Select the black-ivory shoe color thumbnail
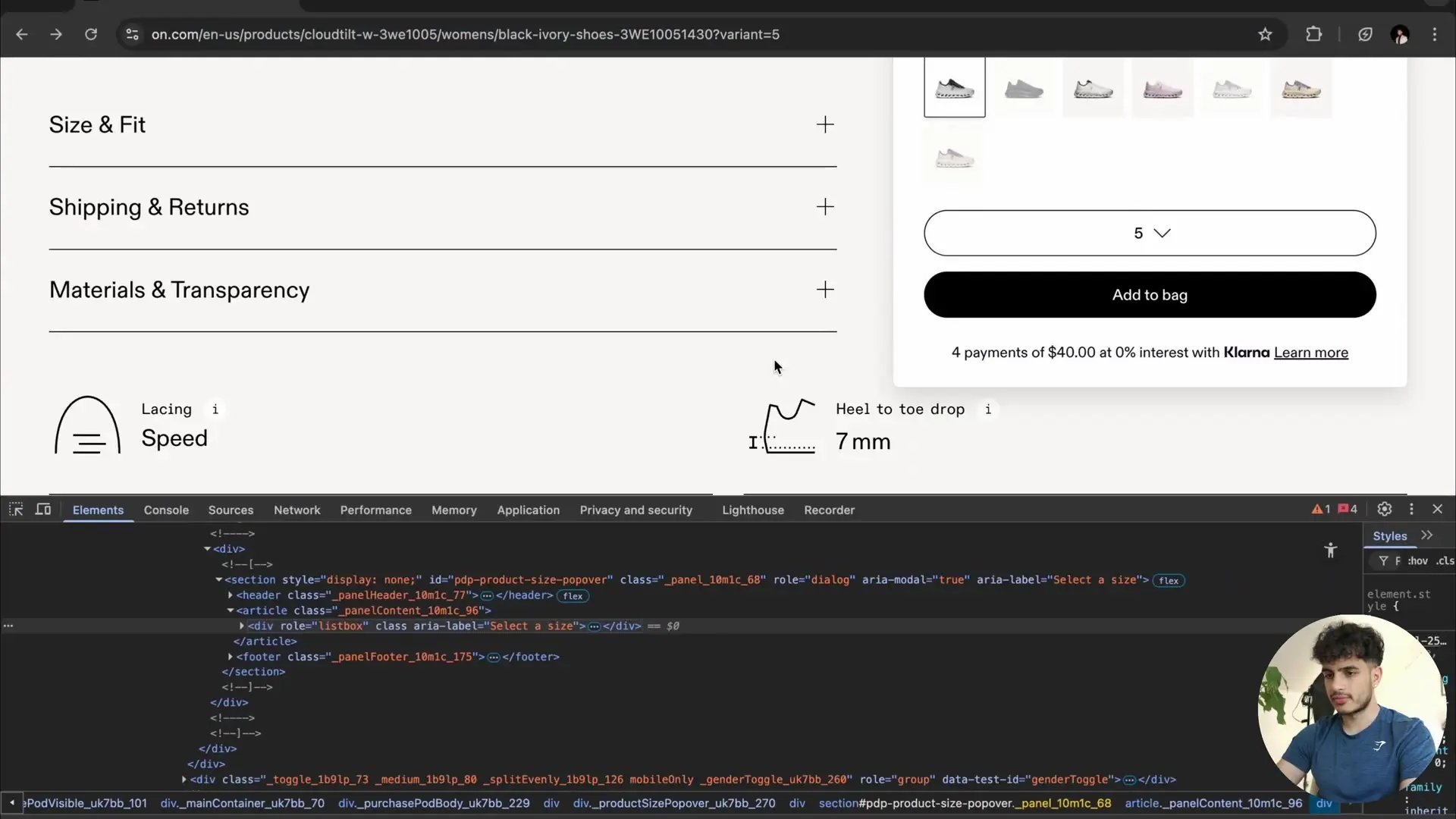 (954, 88)
